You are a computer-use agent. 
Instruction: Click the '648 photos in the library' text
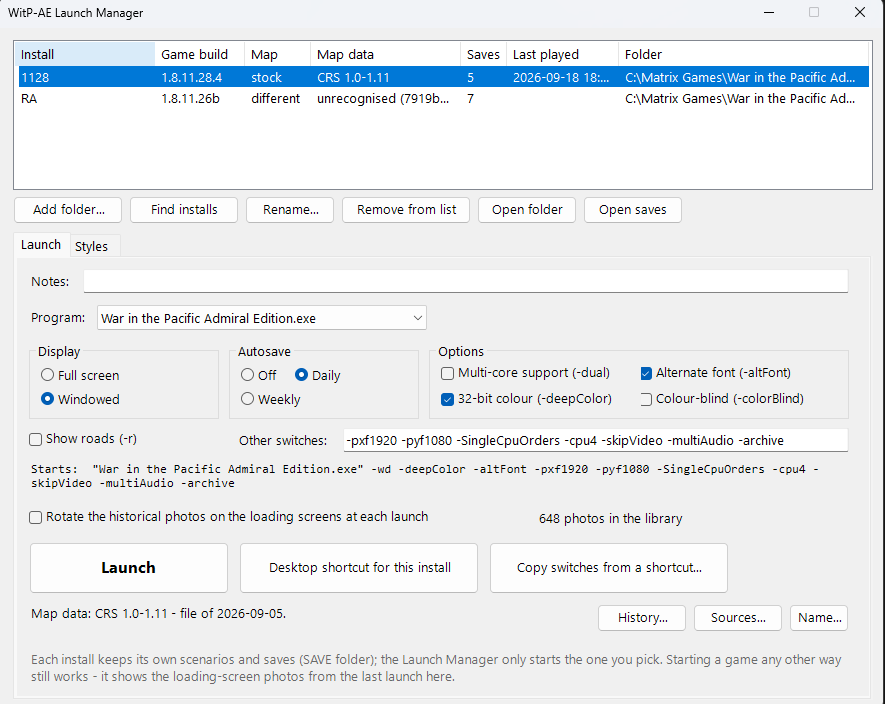[611, 518]
